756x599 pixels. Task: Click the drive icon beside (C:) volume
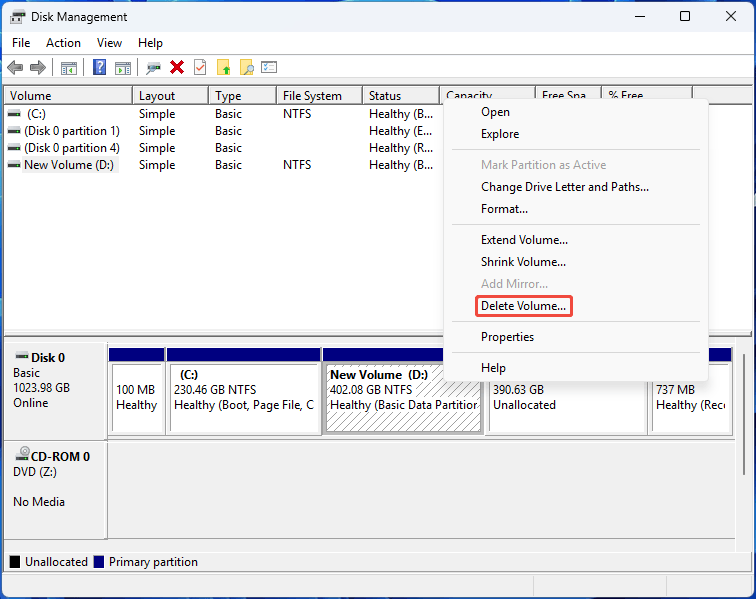14,114
